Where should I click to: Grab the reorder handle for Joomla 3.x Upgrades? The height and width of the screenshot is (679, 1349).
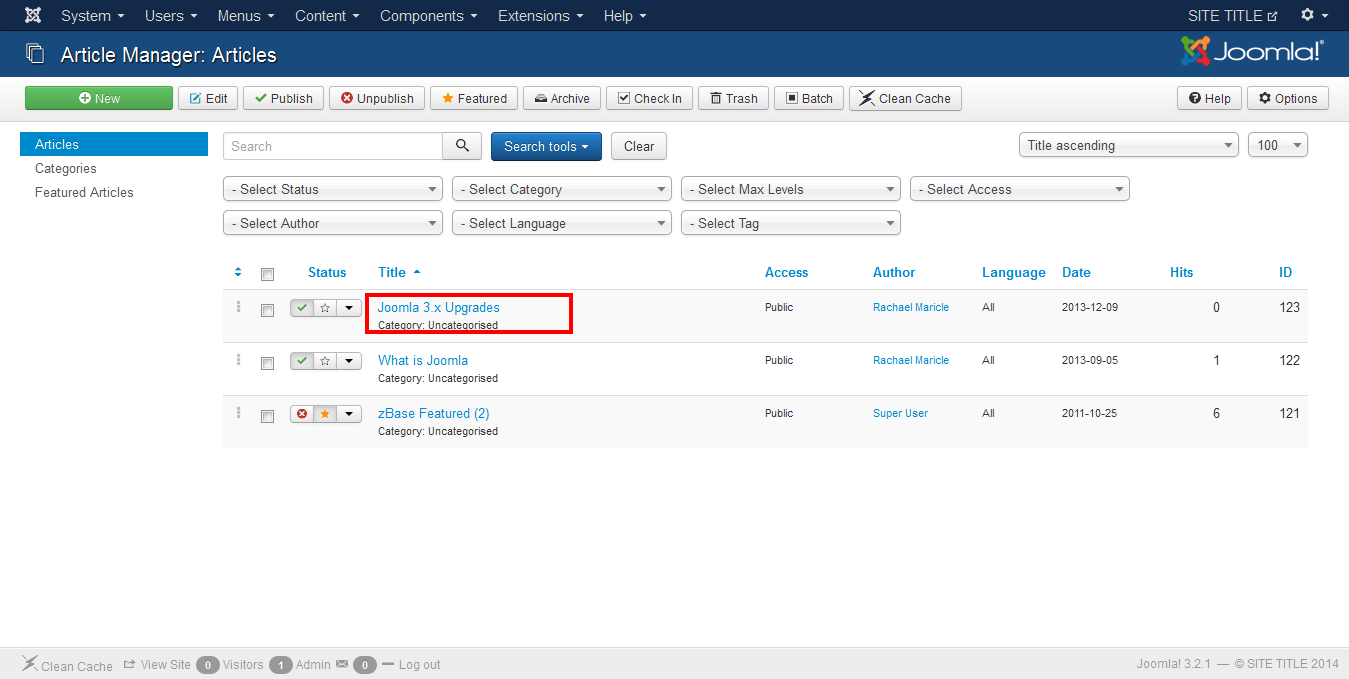238,306
